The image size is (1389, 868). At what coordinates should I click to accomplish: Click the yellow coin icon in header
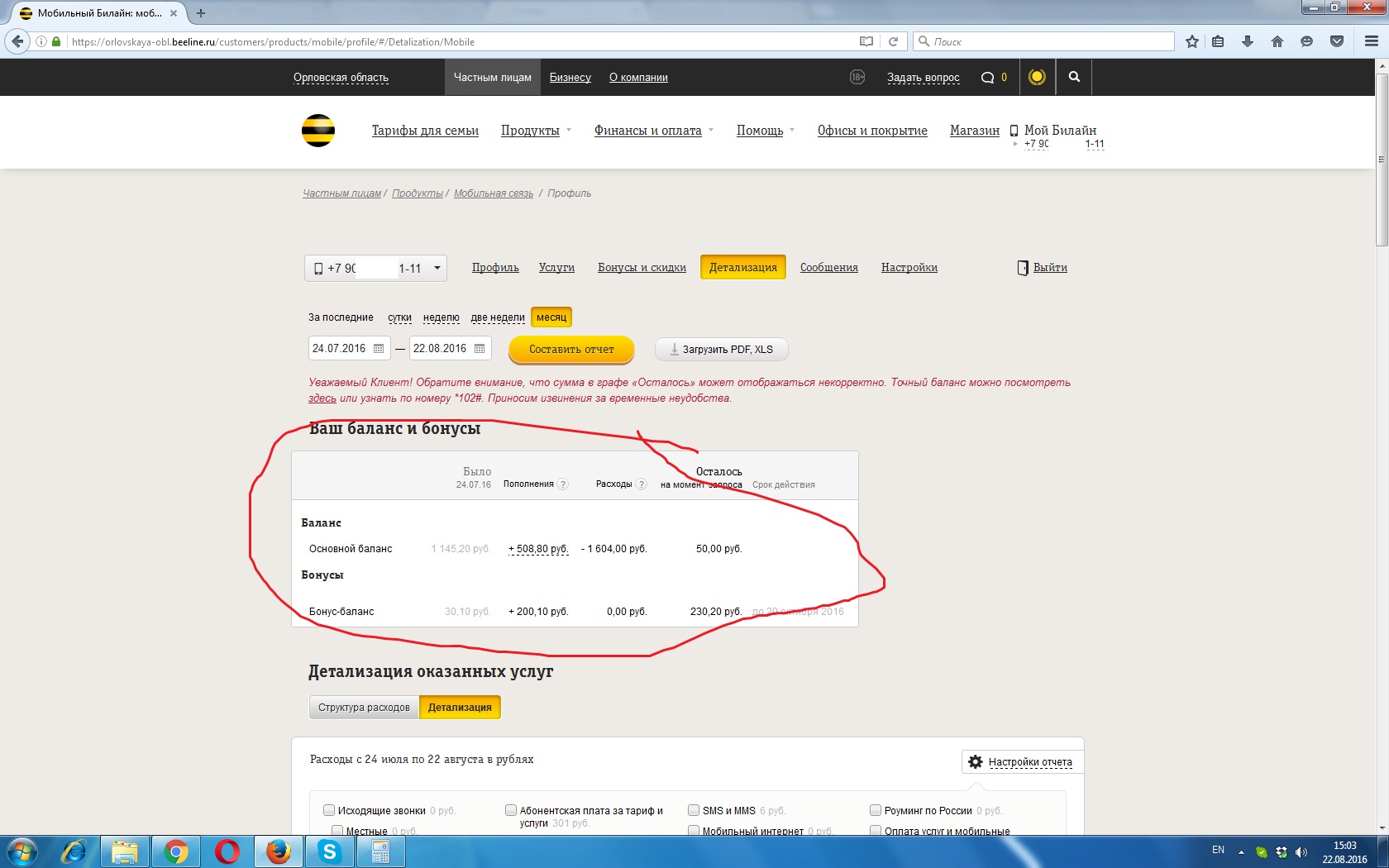click(x=1037, y=77)
